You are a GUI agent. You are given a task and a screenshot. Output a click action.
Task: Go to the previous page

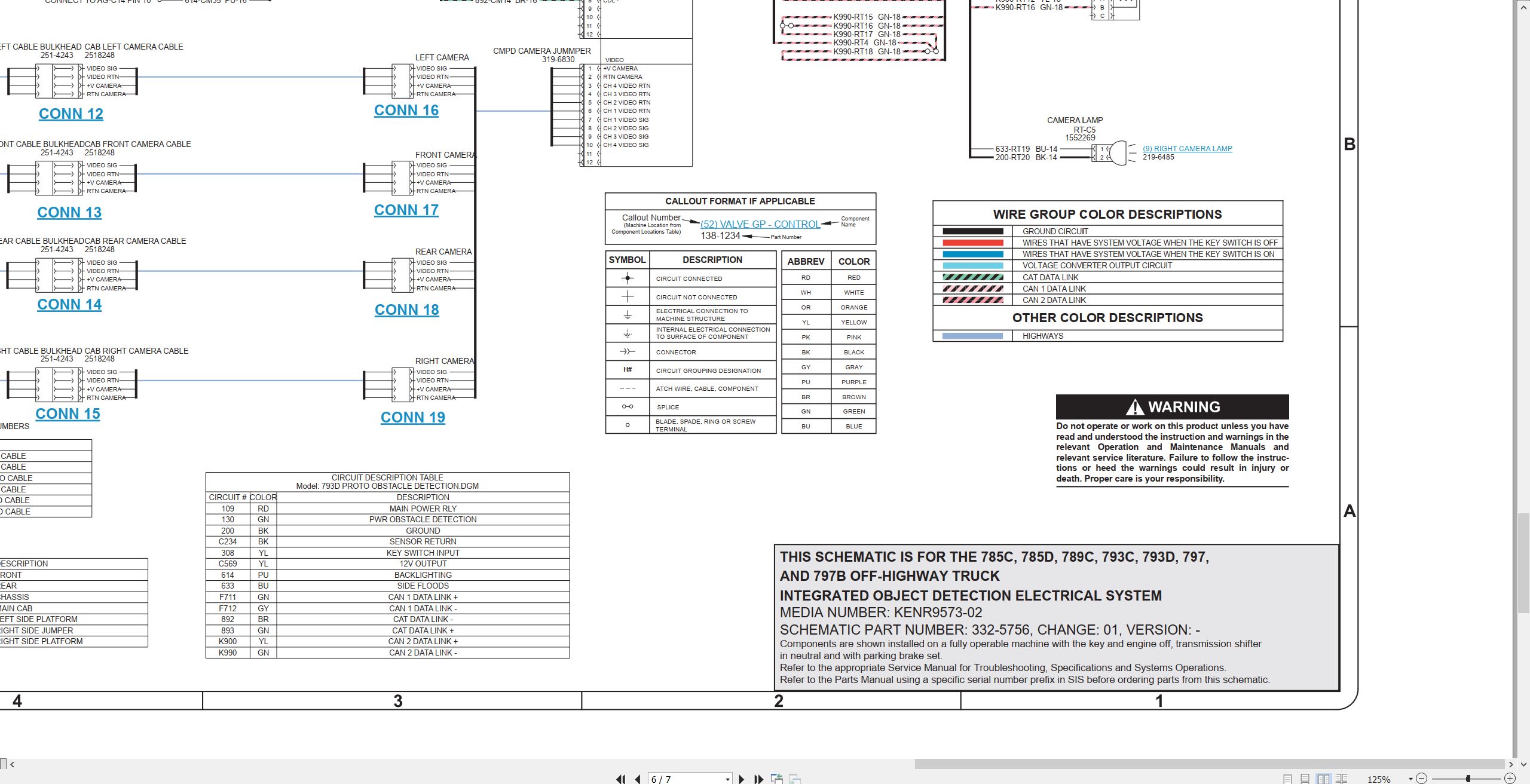(638, 779)
